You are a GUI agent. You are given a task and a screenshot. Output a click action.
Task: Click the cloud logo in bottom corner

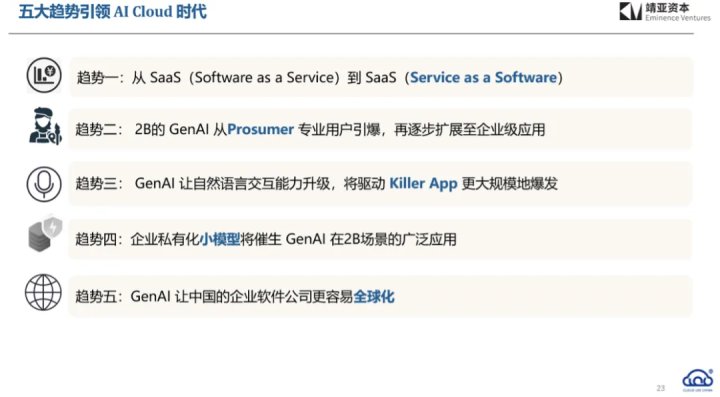[698, 380]
